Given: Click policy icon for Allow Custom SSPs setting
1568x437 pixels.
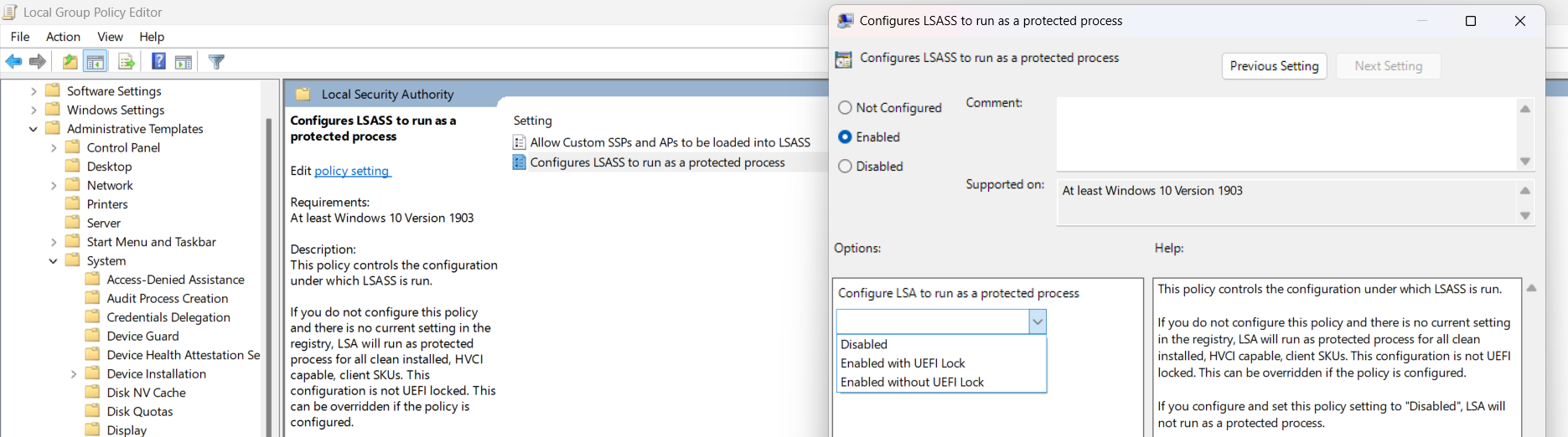Looking at the screenshot, I should pos(519,142).
